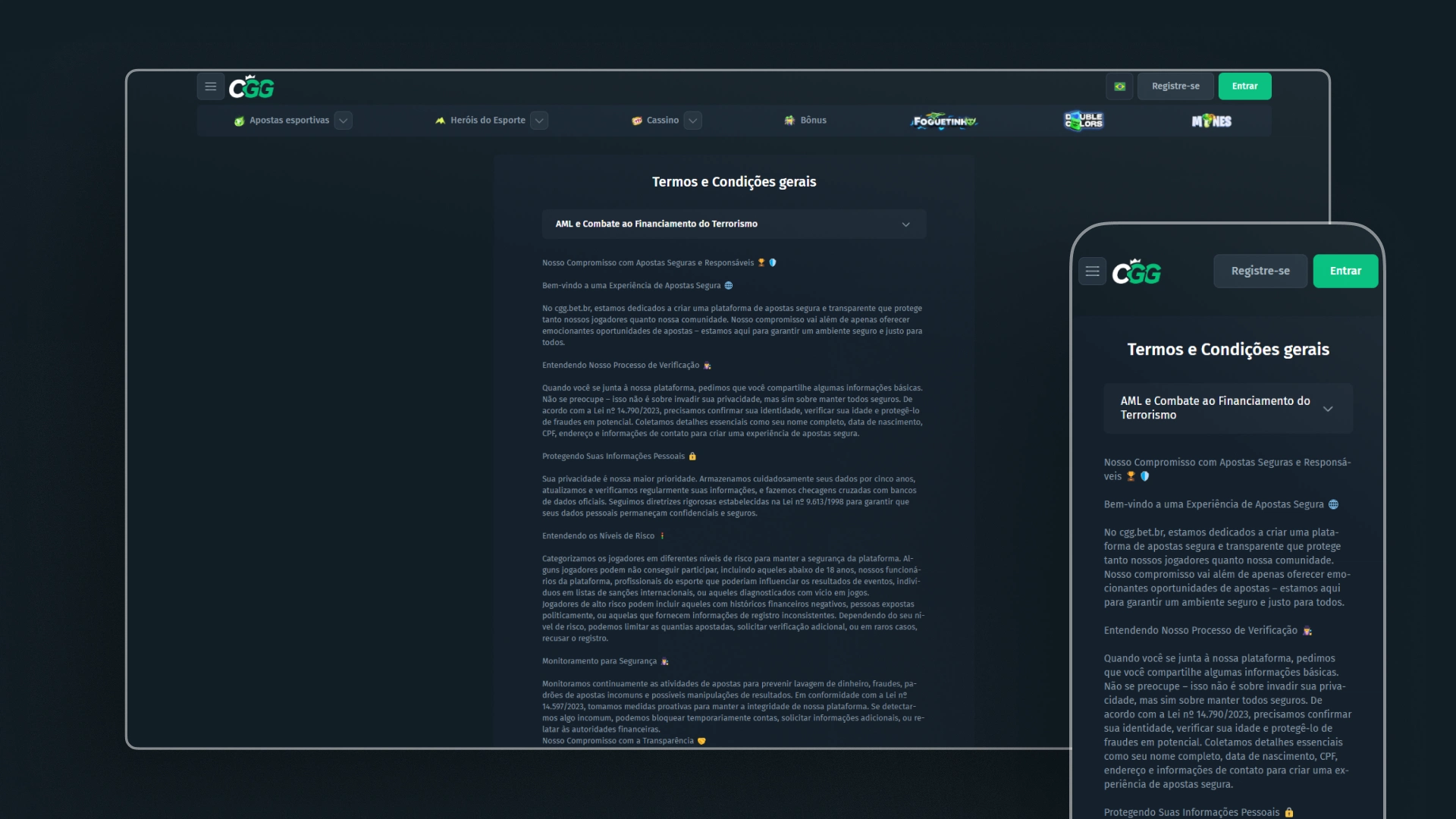Image resolution: width=1456 pixels, height=819 pixels.
Task: Click the green desktop Entrar button
Action: point(1244,86)
